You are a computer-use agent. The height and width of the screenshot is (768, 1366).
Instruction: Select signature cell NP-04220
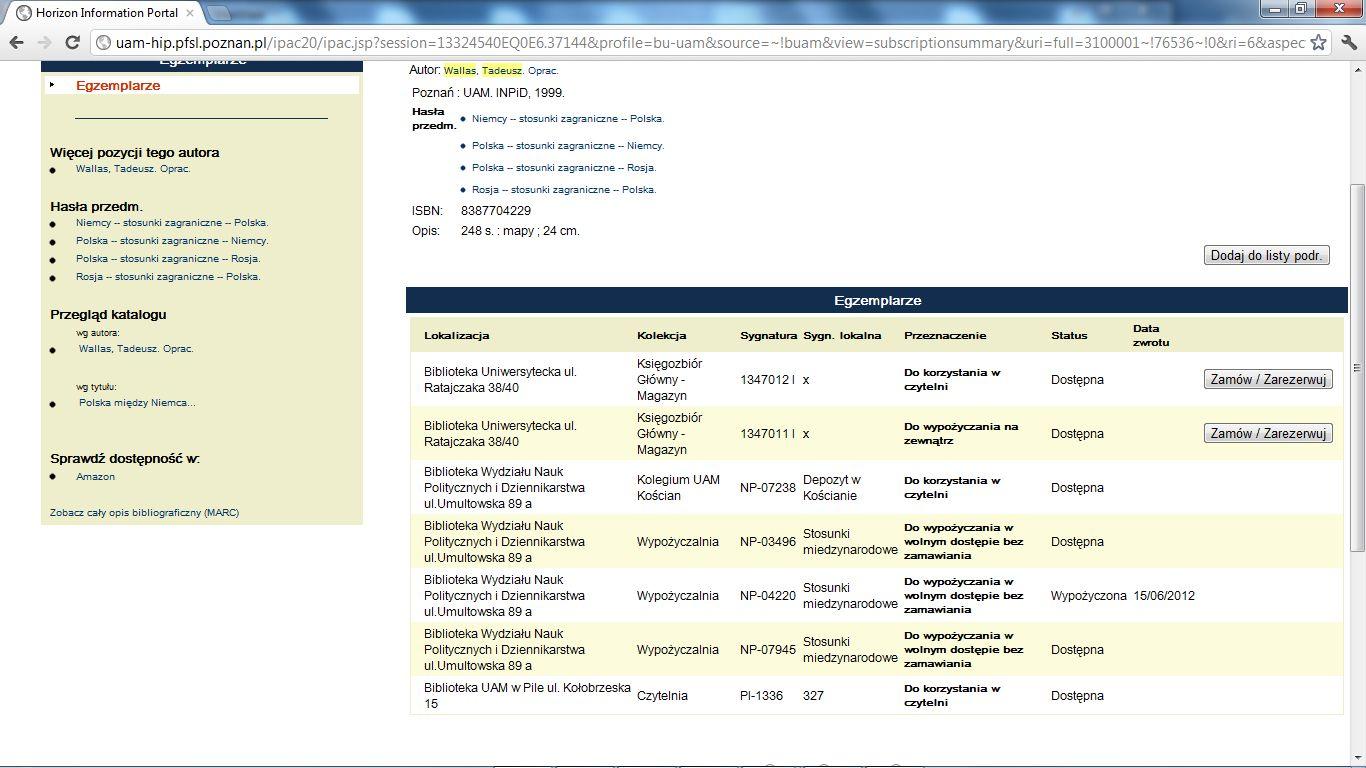click(x=768, y=596)
